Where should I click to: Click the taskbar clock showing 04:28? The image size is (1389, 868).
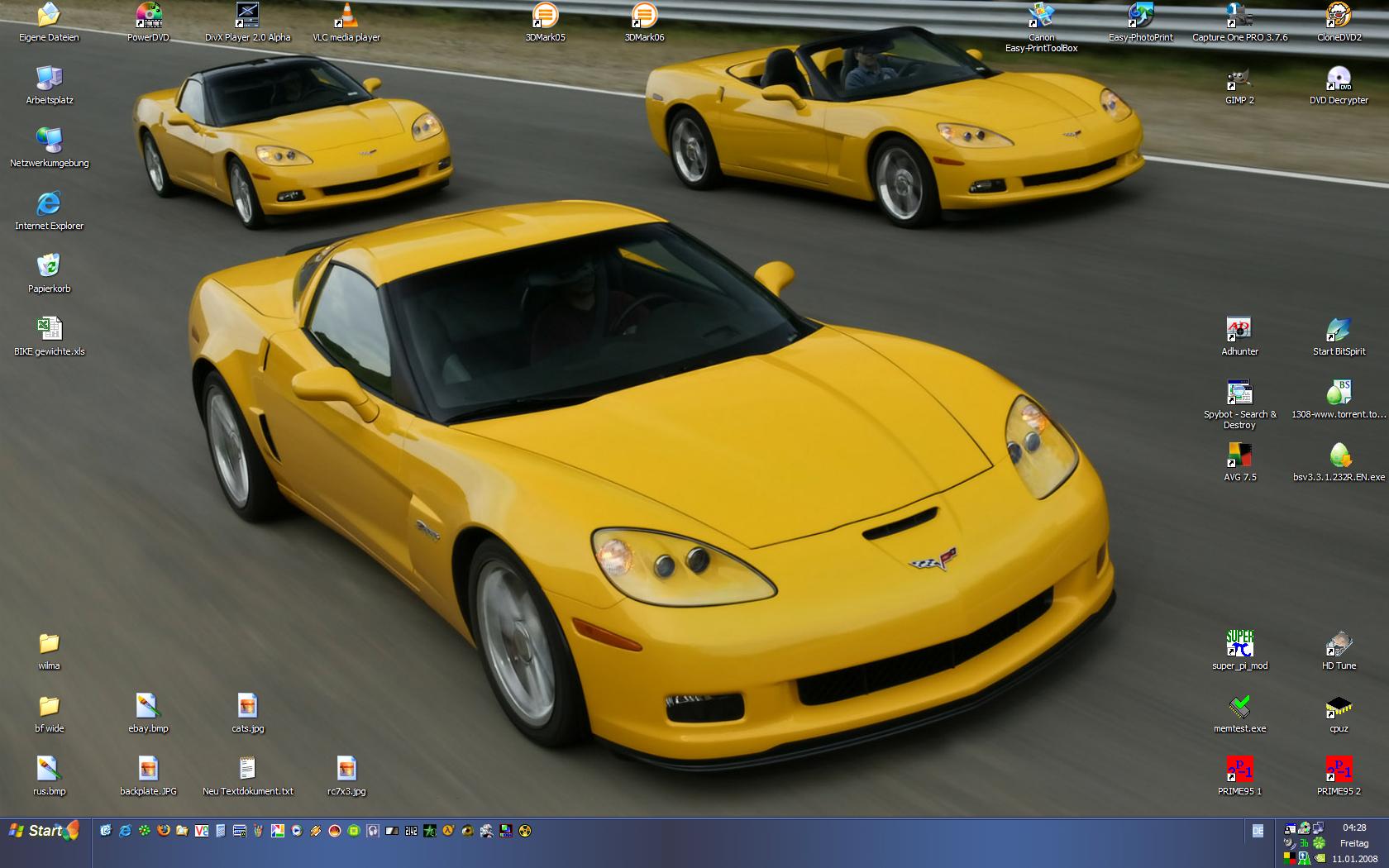[1354, 827]
